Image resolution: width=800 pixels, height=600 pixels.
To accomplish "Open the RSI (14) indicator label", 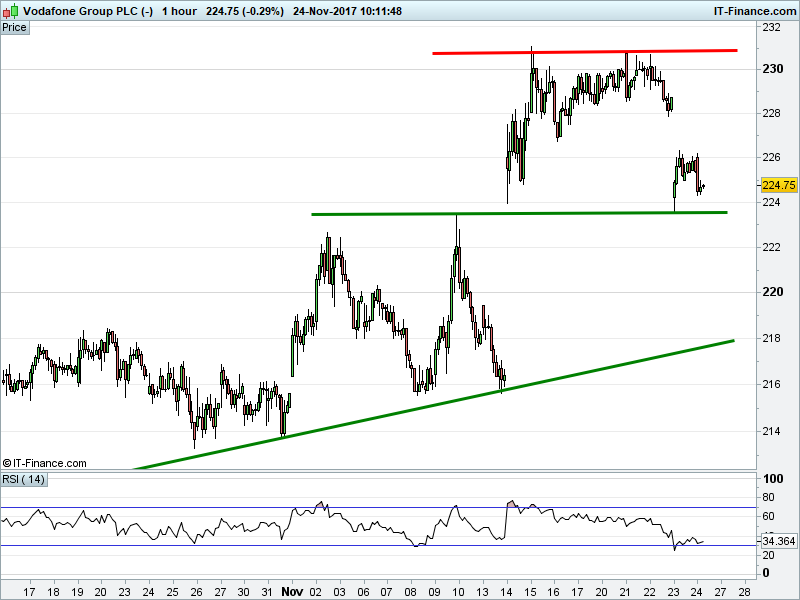I will 24,480.
